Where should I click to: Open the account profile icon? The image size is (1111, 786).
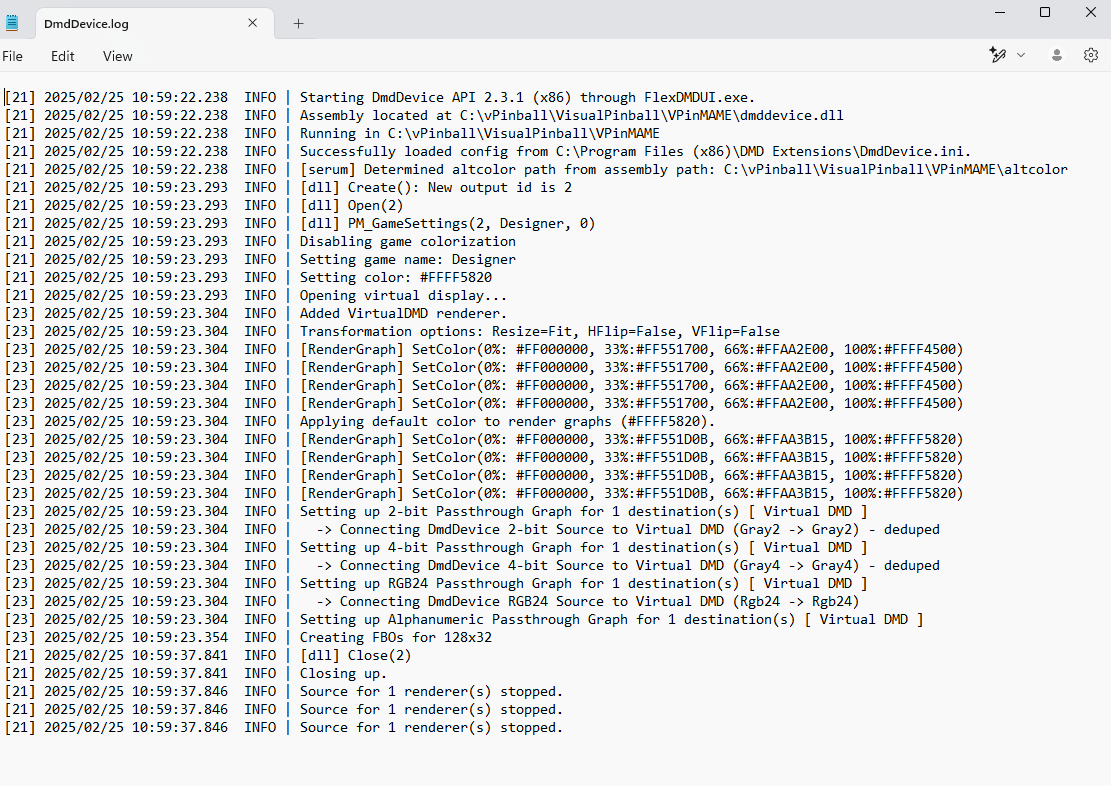coord(1056,55)
